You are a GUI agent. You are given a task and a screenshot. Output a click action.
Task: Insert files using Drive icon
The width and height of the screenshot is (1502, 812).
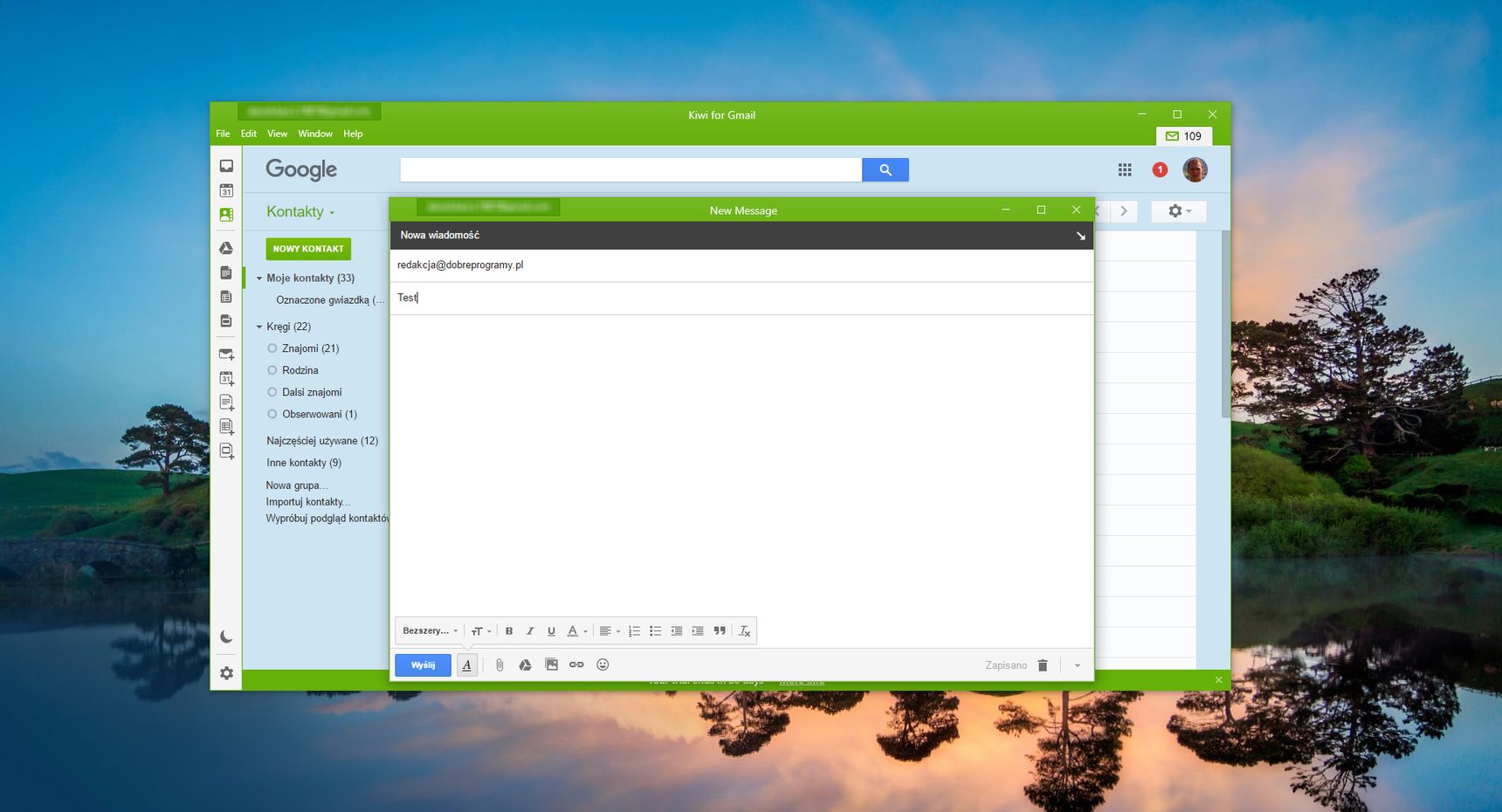[525, 665]
